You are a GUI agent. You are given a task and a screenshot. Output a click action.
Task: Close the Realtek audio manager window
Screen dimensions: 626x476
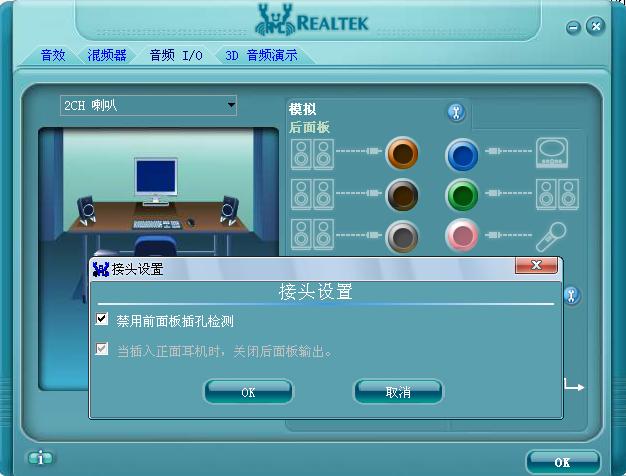pos(596,26)
